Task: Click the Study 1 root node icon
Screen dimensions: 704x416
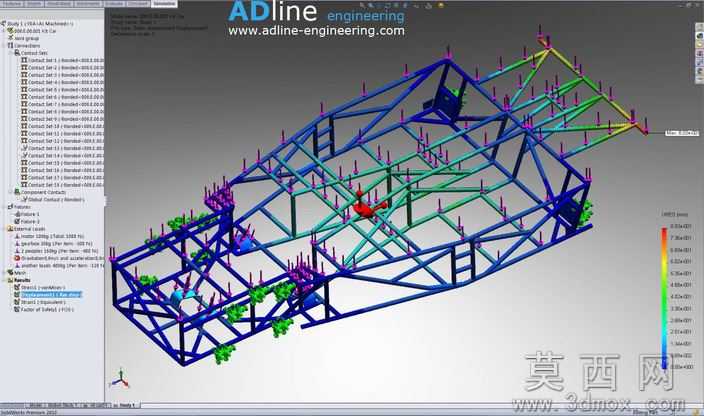Action: 4,24
